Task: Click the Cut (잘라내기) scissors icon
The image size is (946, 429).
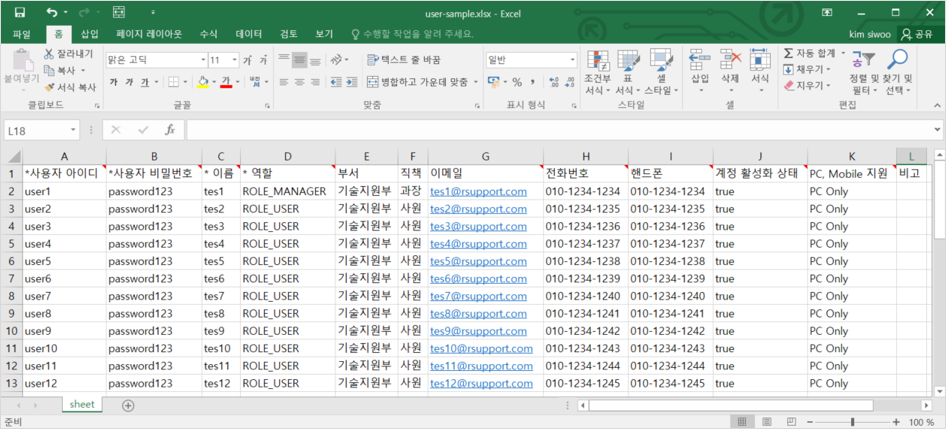Action: [49, 54]
